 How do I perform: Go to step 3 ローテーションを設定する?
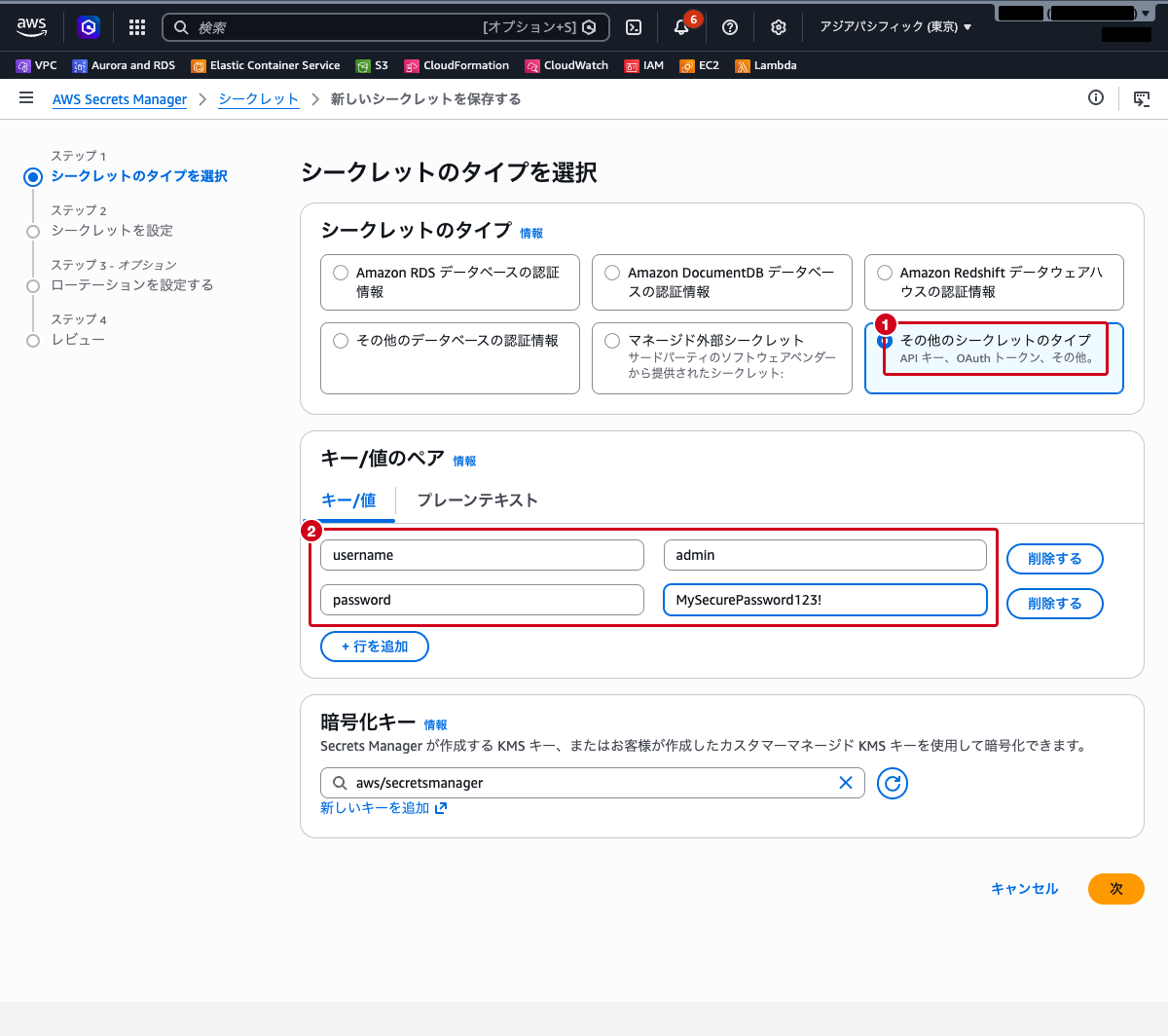pyautogui.click(x=132, y=285)
